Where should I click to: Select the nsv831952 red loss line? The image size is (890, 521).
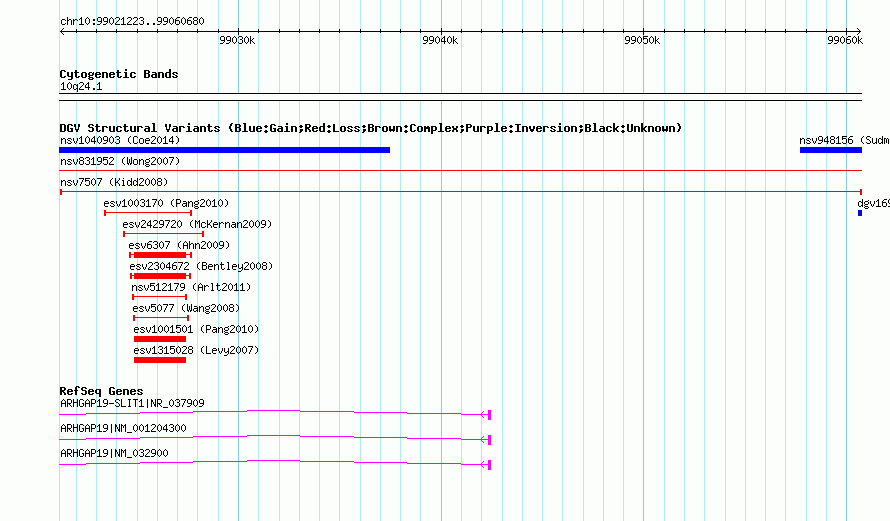pos(460,170)
